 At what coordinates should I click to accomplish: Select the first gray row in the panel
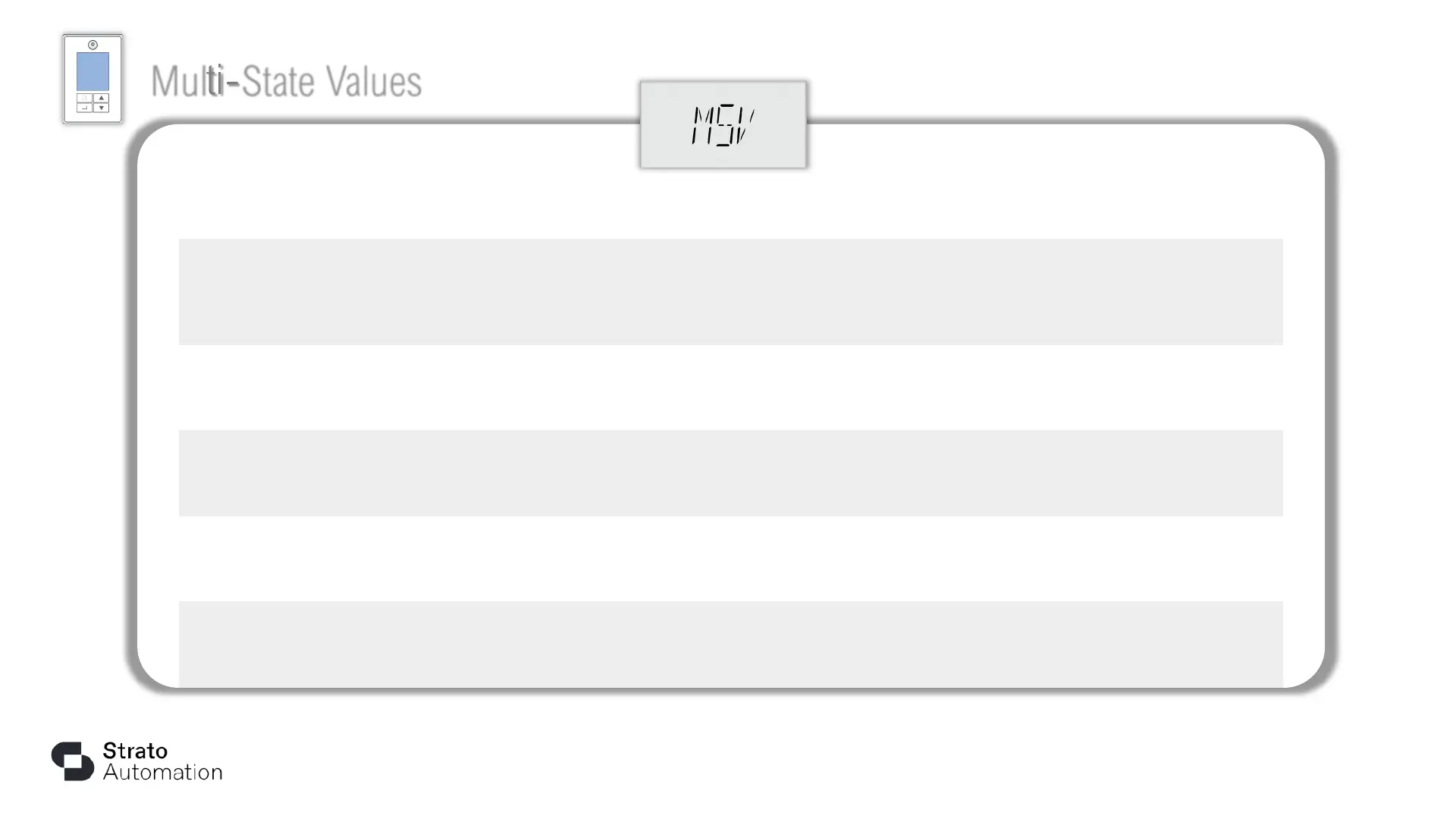pos(730,292)
